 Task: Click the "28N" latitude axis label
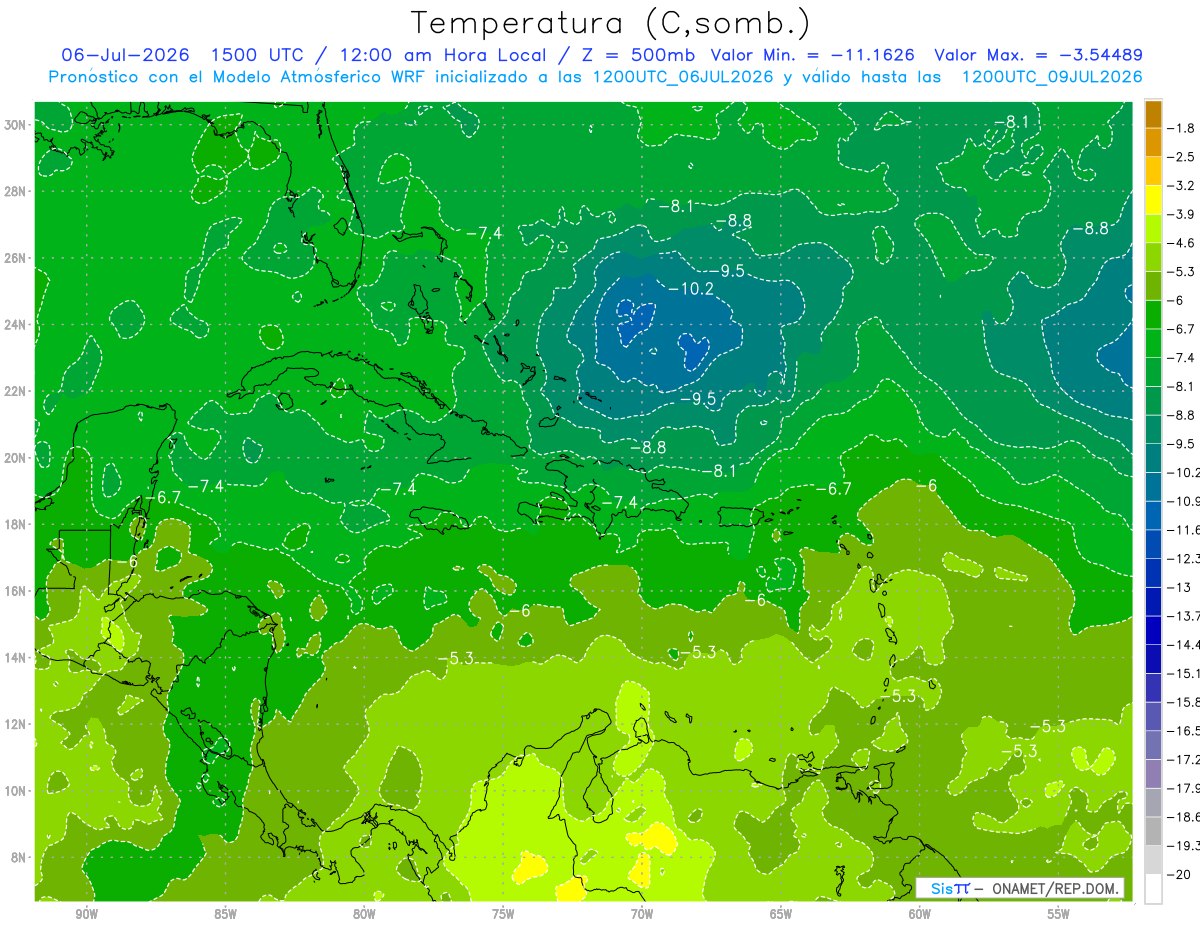(x=17, y=191)
